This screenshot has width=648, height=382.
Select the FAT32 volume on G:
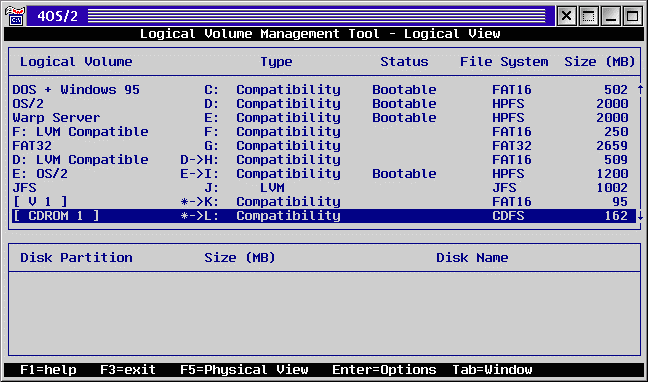click(x=324, y=146)
